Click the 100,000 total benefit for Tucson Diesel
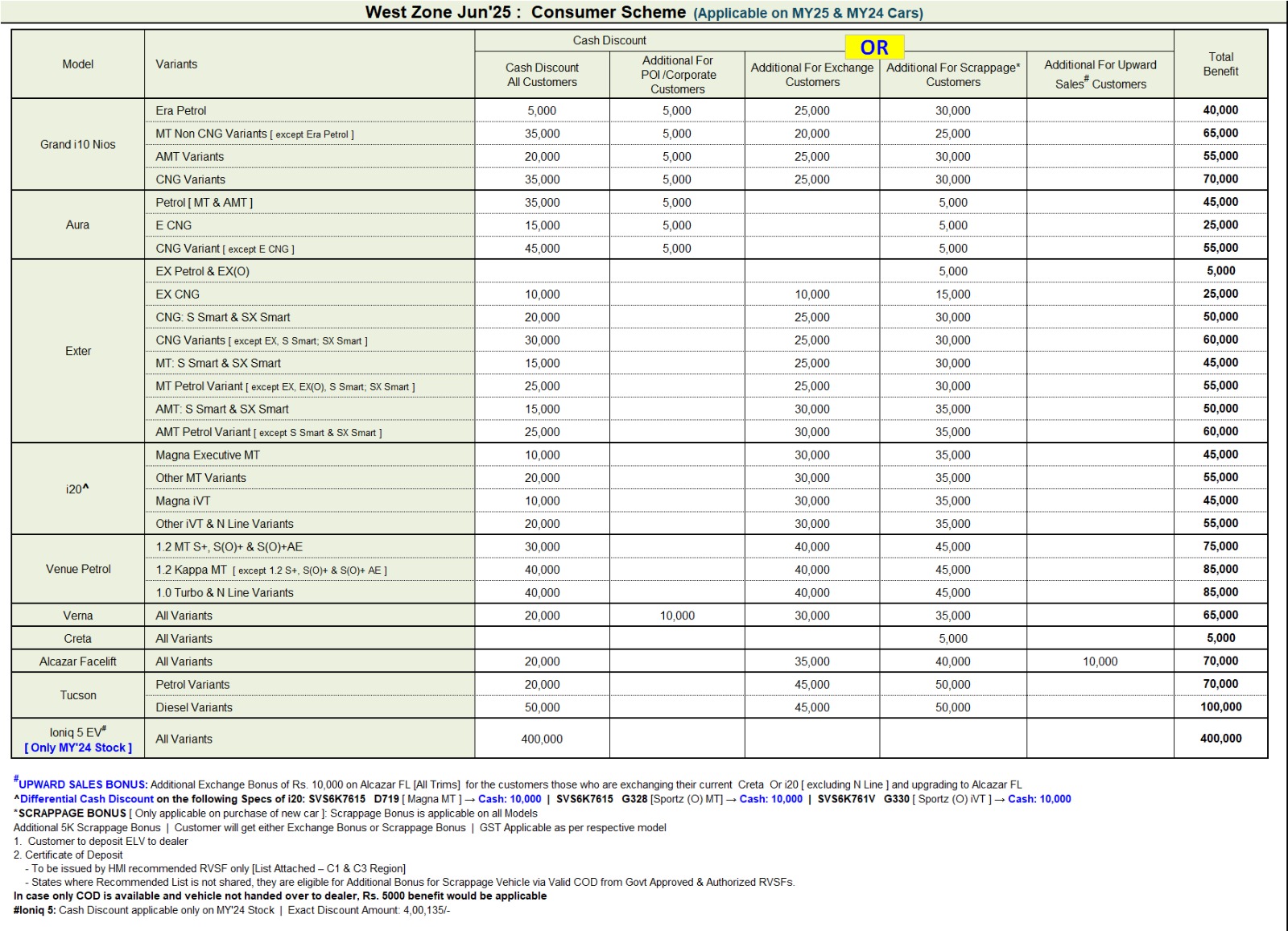The height and width of the screenshot is (931, 1288). (1220, 706)
